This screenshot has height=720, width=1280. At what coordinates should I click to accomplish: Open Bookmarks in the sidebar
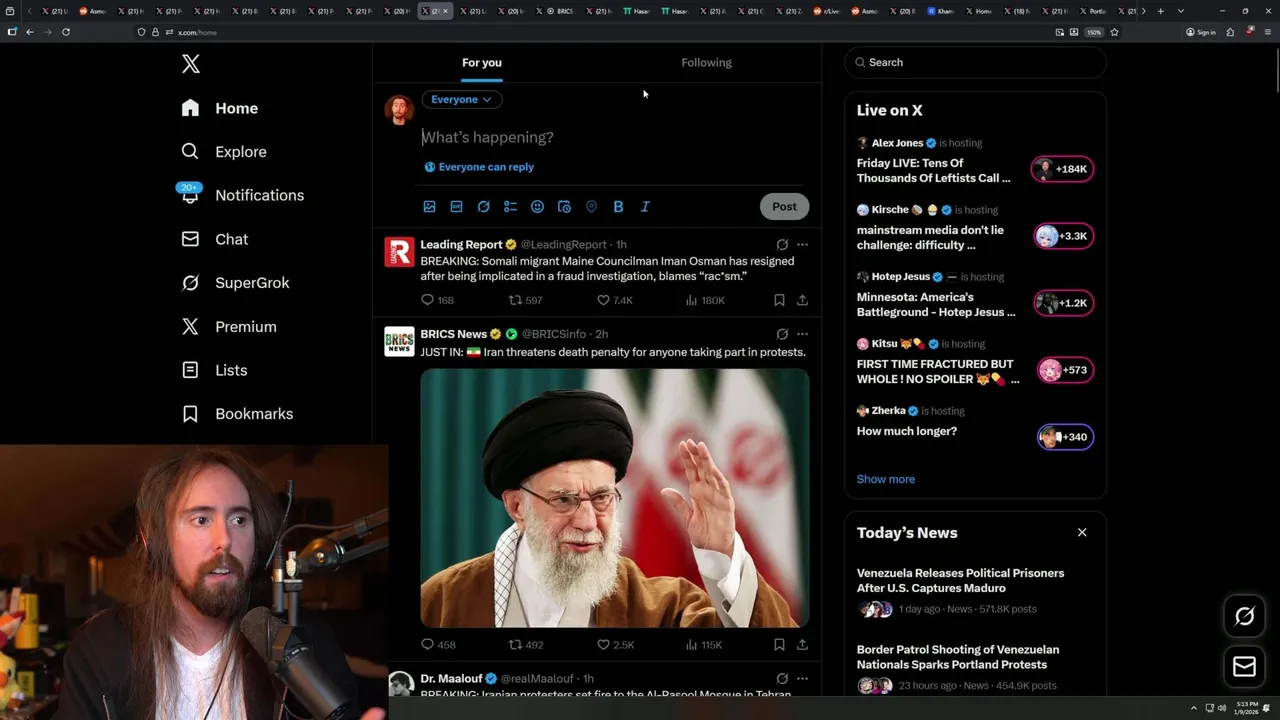[237, 414]
